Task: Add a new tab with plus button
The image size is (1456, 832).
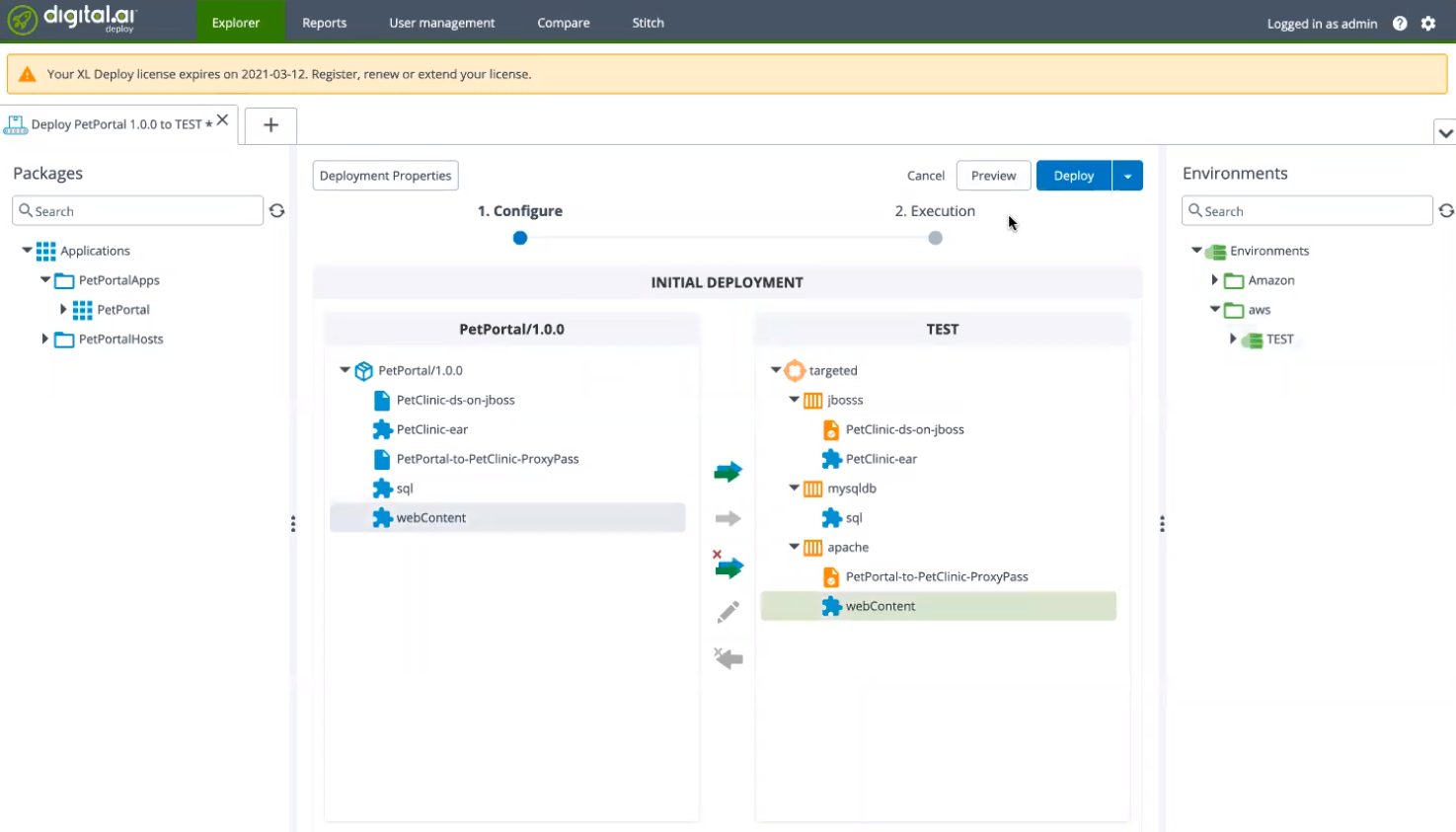Action: pos(270,125)
